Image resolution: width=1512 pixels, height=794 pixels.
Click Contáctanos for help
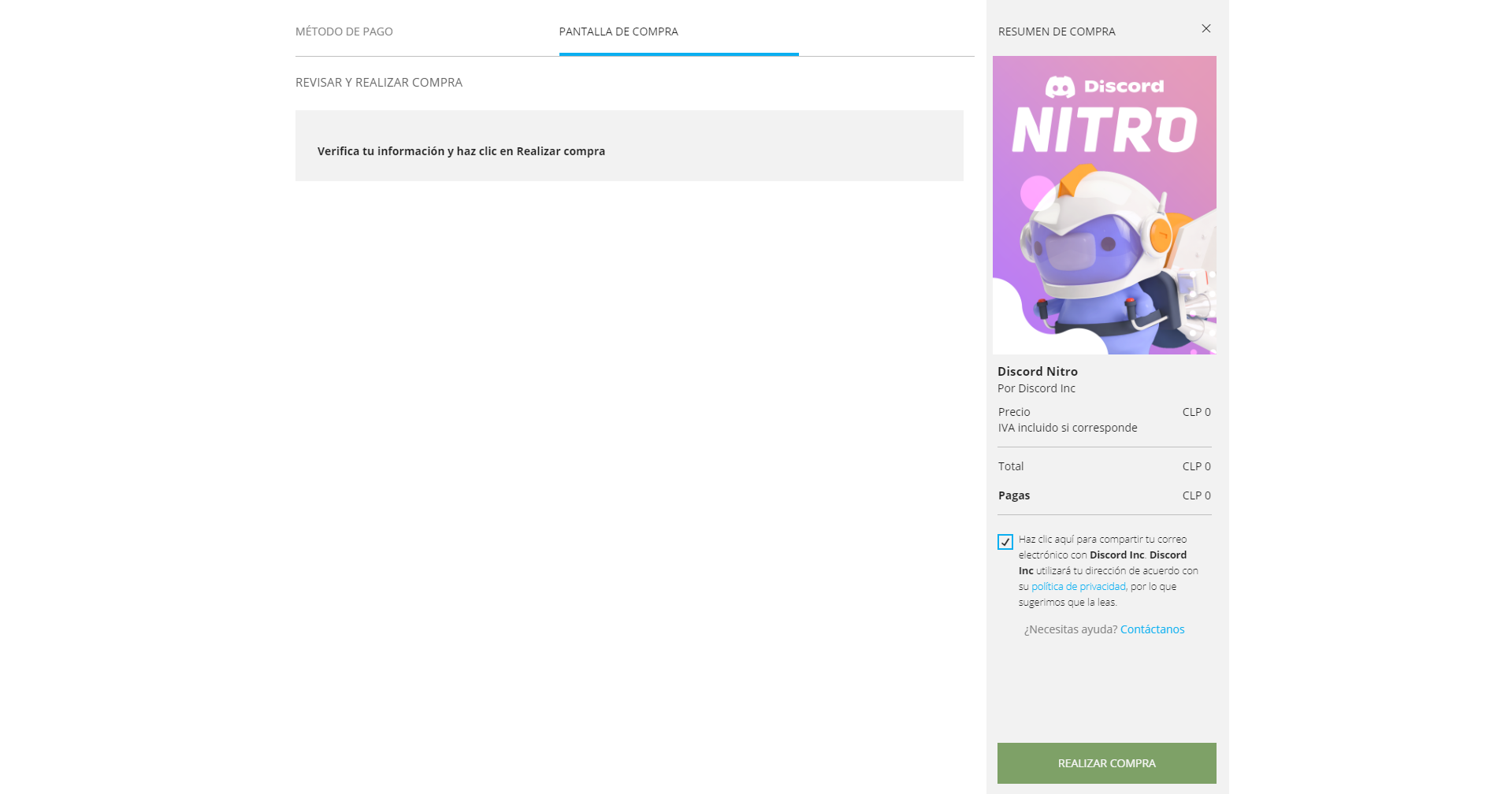(x=1152, y=629)
